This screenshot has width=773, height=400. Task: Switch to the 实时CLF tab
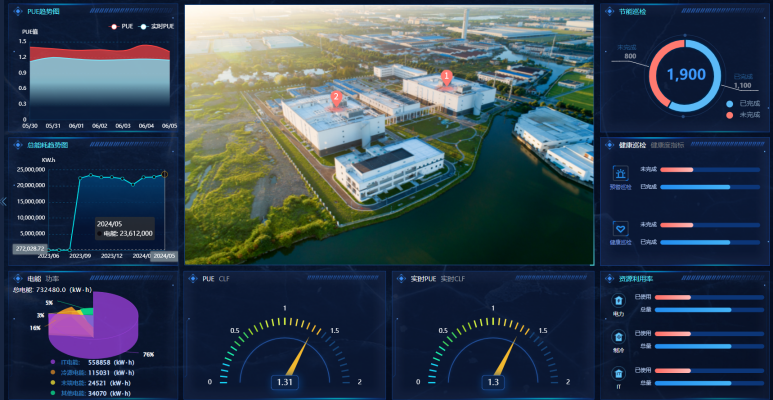453,279
